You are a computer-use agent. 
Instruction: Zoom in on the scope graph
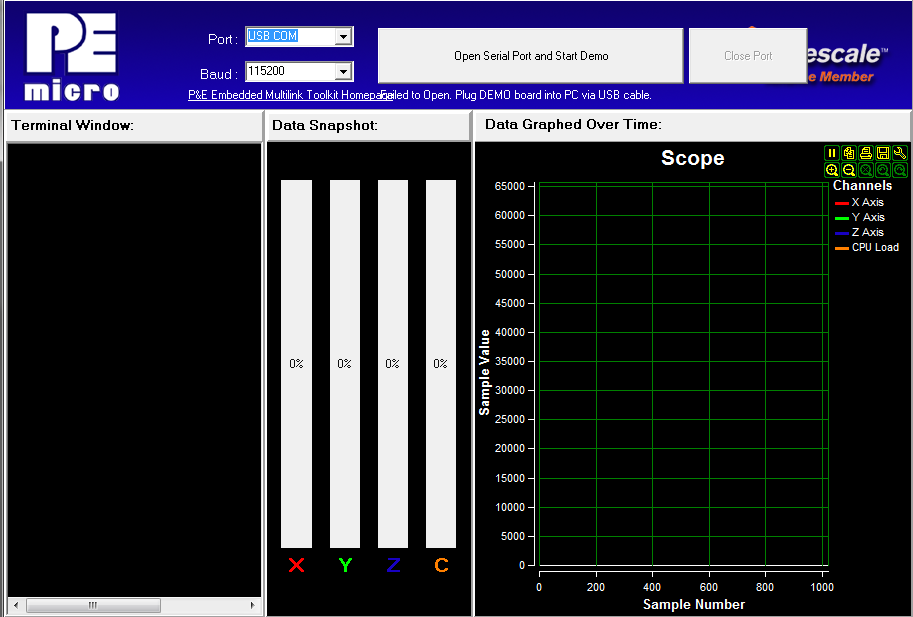pyautogui.click(x=831, y=170)
